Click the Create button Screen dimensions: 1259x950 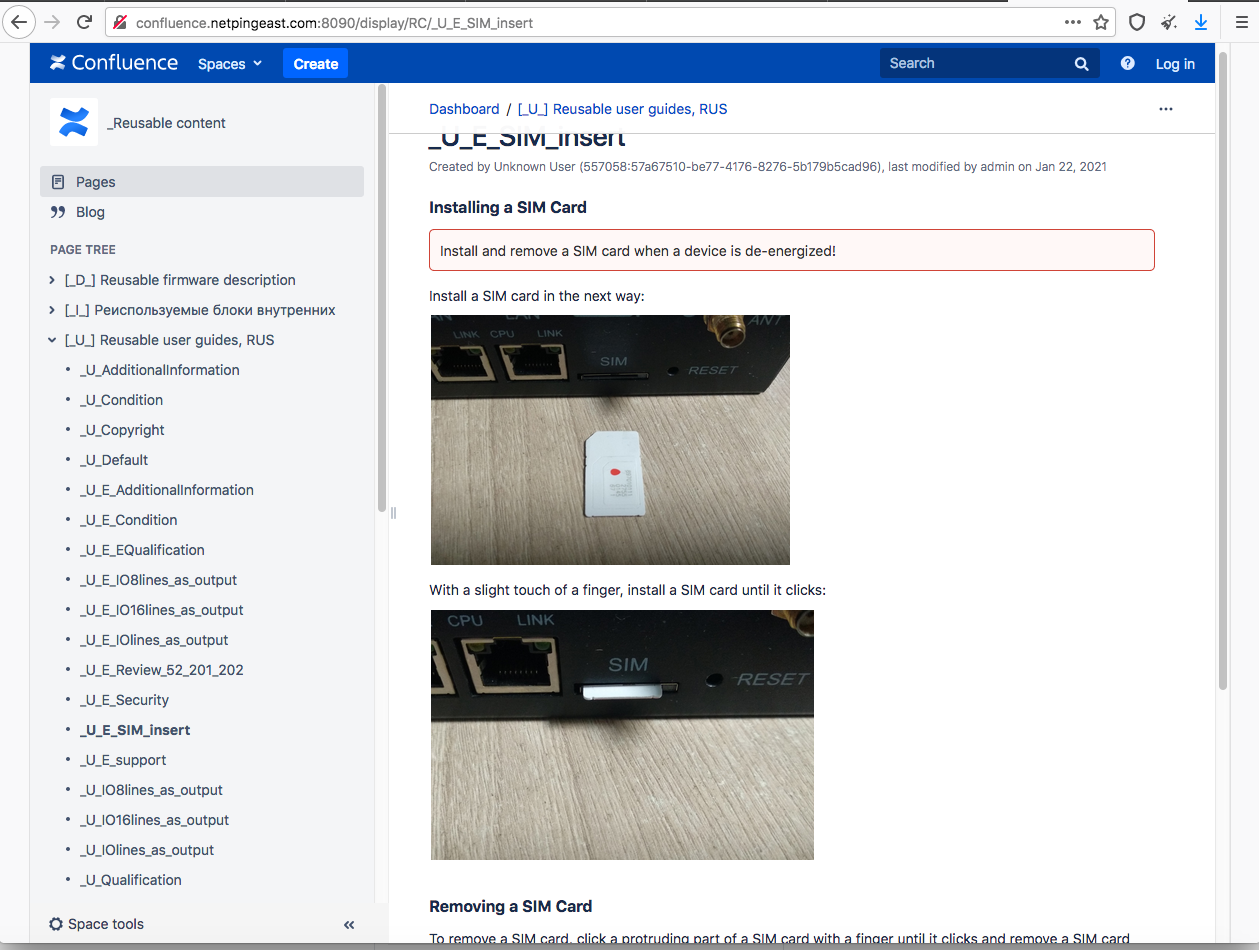click(316, 64)
